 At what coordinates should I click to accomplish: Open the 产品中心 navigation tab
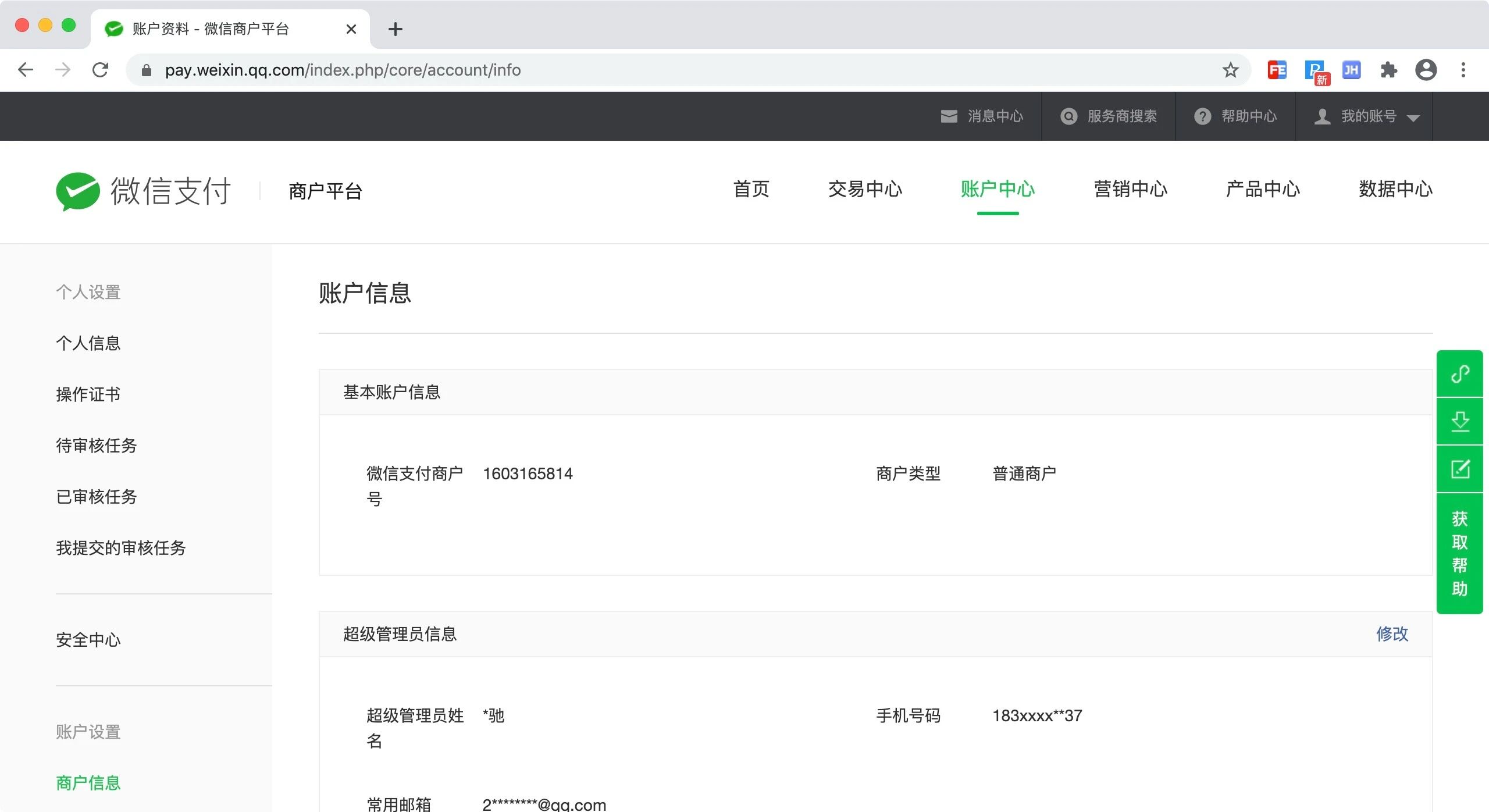[1262, 189]
